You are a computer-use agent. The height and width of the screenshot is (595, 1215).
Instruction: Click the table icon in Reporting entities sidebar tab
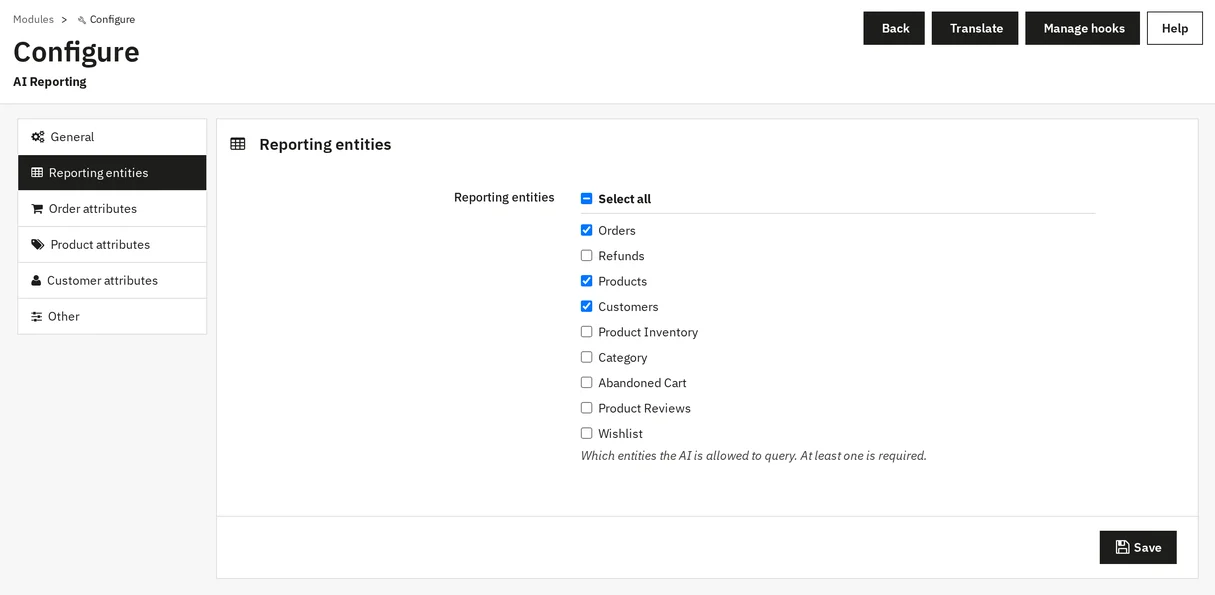(37, 173)
